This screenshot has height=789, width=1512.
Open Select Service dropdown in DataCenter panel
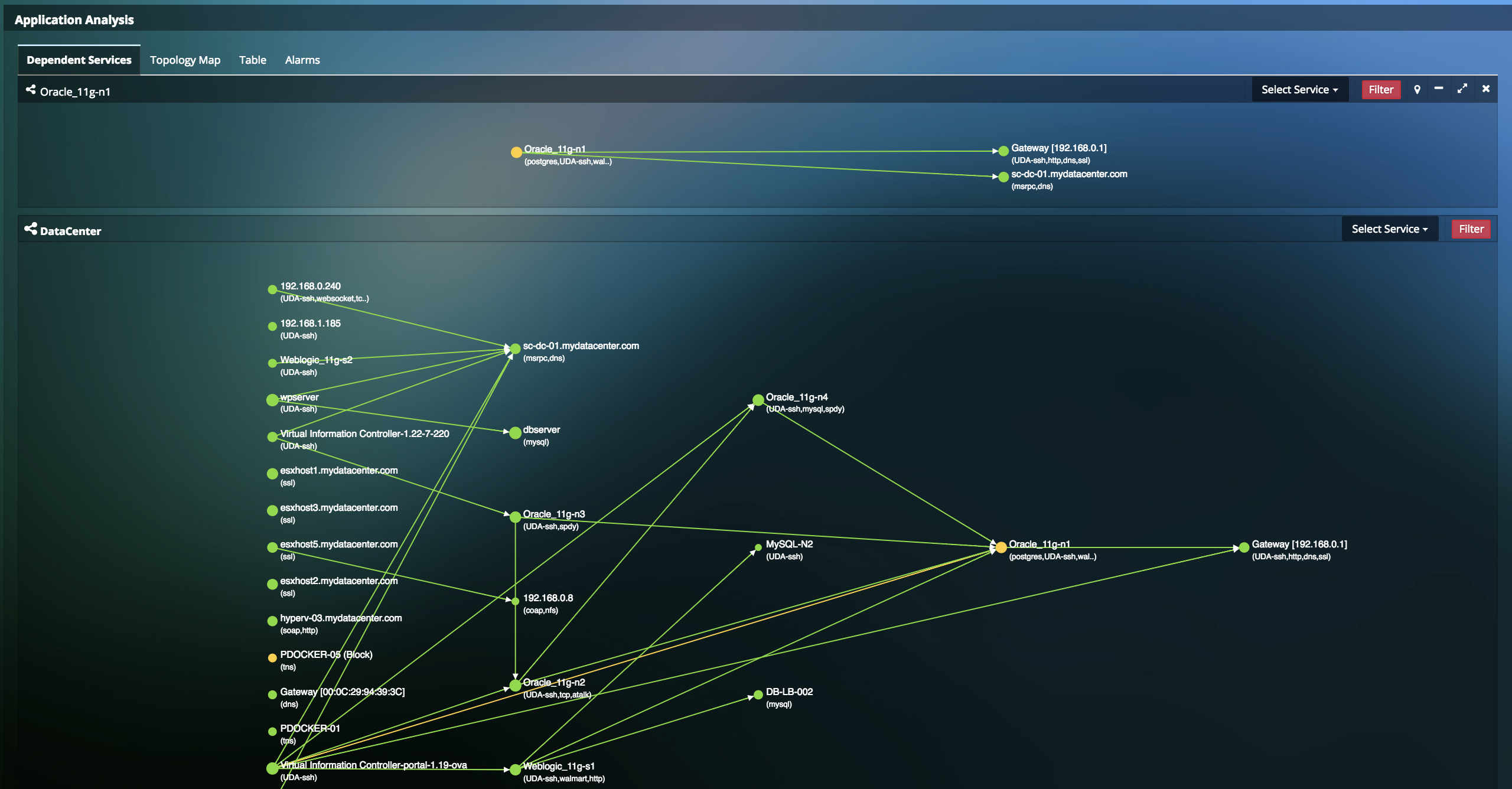click(1389, 229)
